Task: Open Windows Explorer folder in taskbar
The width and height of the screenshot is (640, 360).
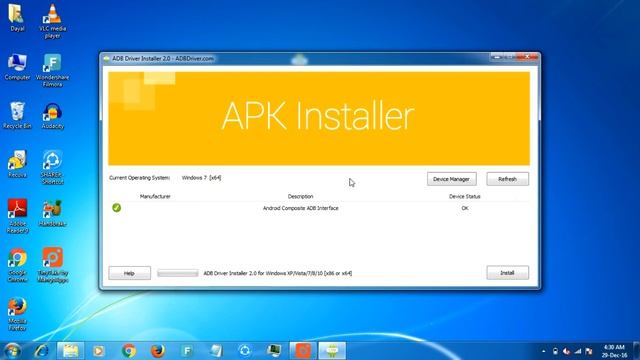Action: click(x=71, y=351)
